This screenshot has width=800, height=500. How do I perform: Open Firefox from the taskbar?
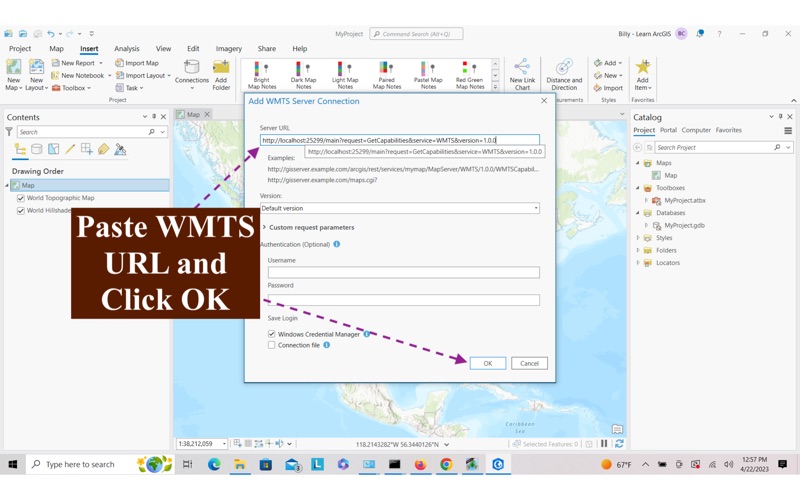[420, 464]
